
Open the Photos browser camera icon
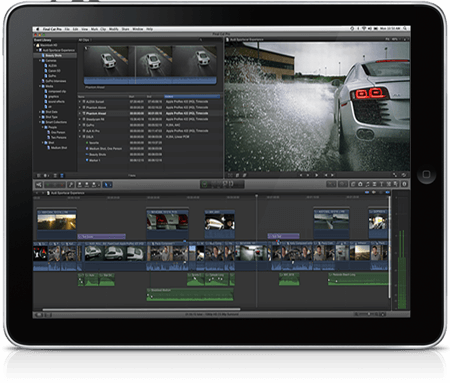pos(360,184)
